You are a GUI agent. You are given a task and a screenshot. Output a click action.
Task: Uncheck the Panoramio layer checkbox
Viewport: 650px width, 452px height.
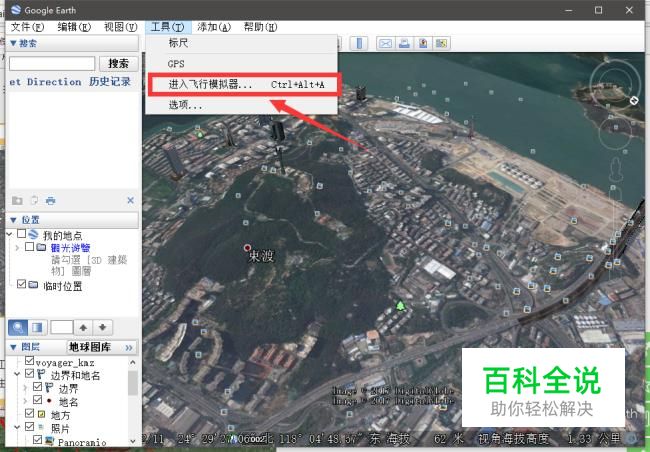[x=37, y=440]
